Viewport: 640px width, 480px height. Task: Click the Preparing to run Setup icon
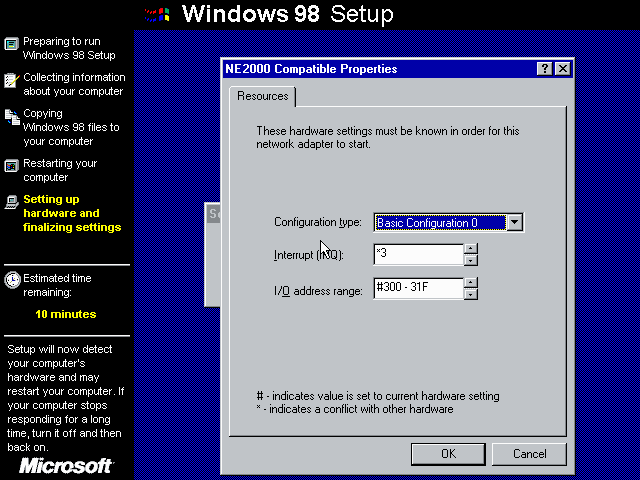[x=11, y=44]
